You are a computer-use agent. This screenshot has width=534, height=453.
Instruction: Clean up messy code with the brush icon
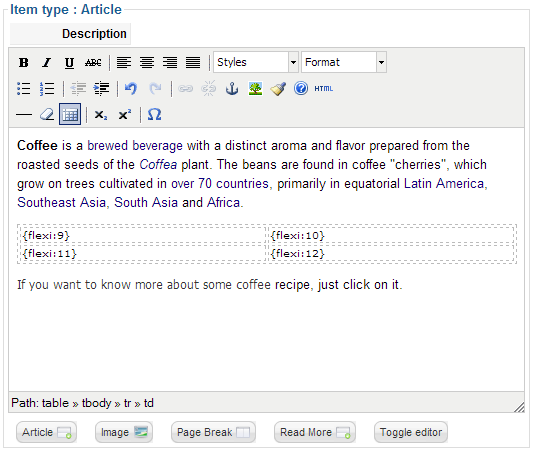[278, 89]
